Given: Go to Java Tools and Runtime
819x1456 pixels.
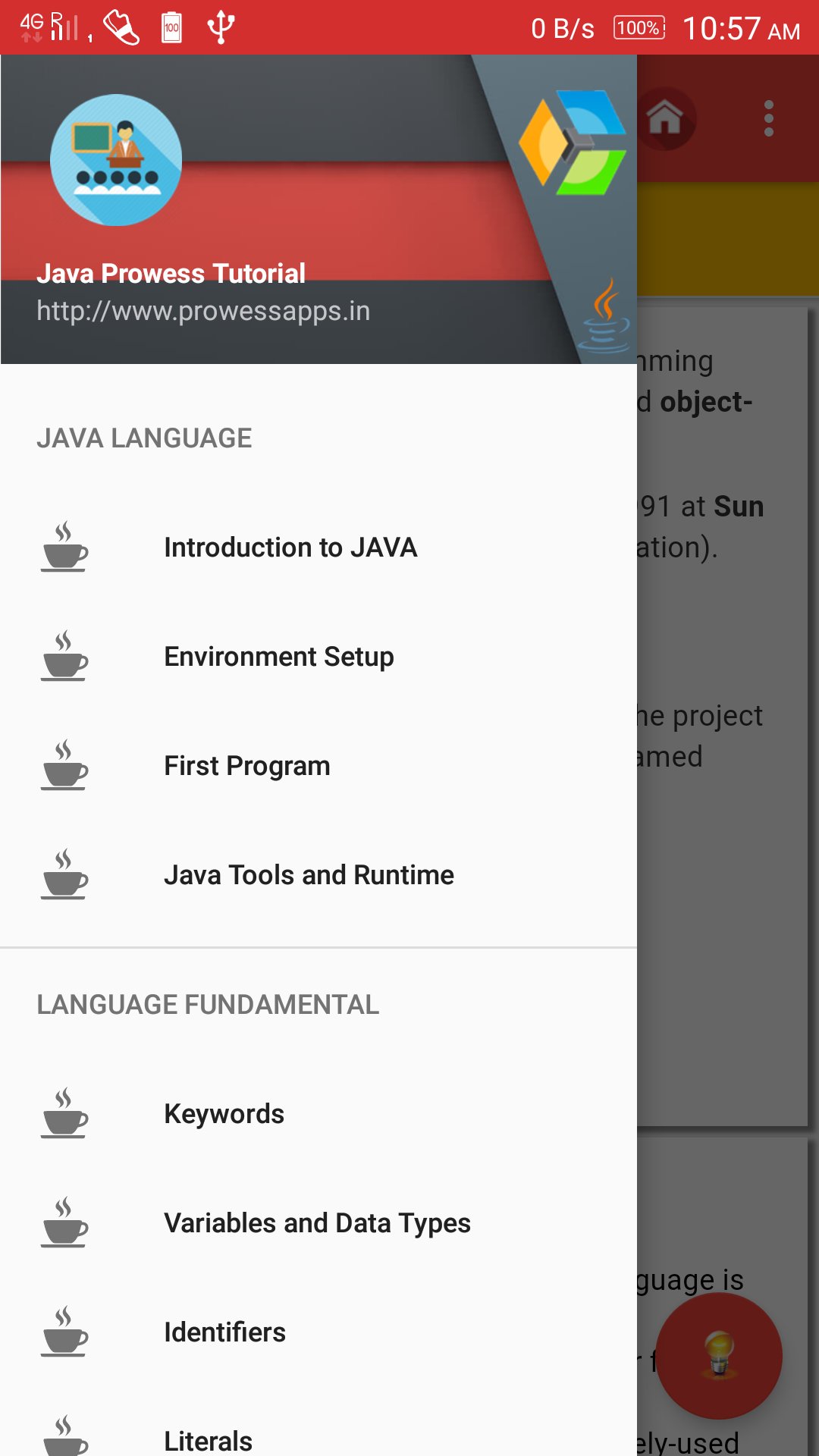Looking at the screenshot, I should point(318,875).
